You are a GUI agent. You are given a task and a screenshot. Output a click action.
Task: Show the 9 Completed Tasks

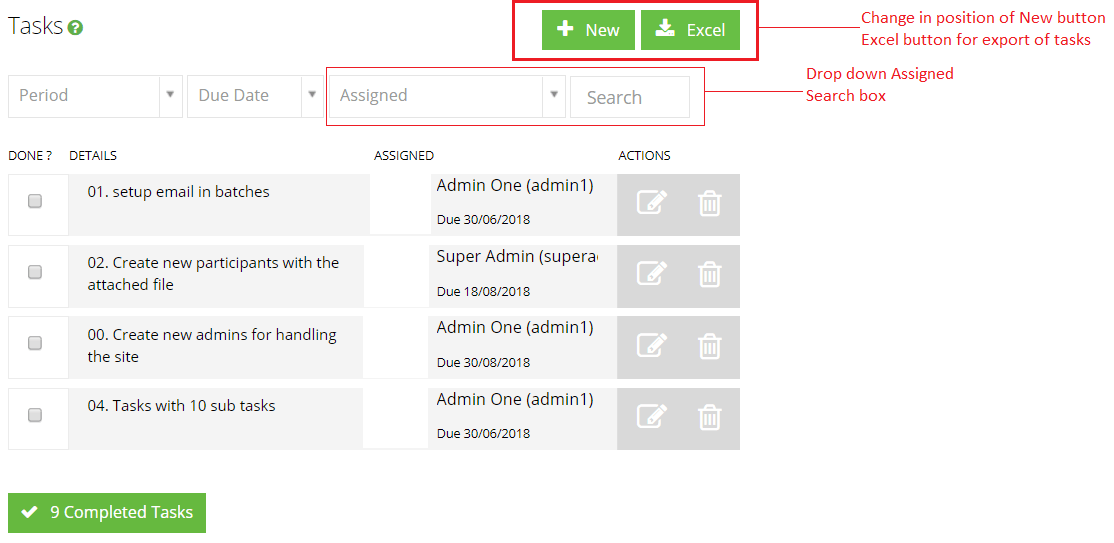point(107,512)
